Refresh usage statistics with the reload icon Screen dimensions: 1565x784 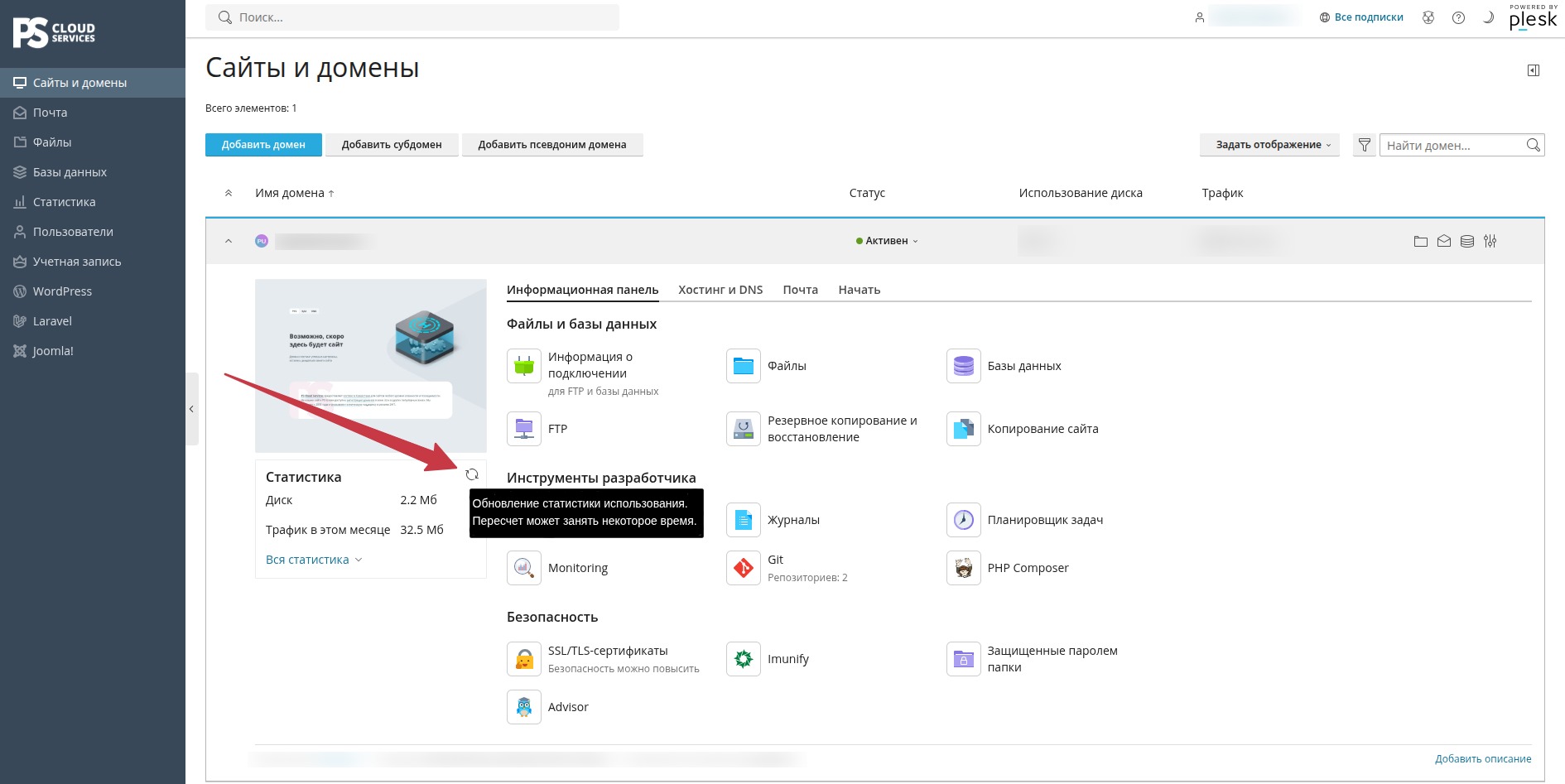click(x=472, y=474)
